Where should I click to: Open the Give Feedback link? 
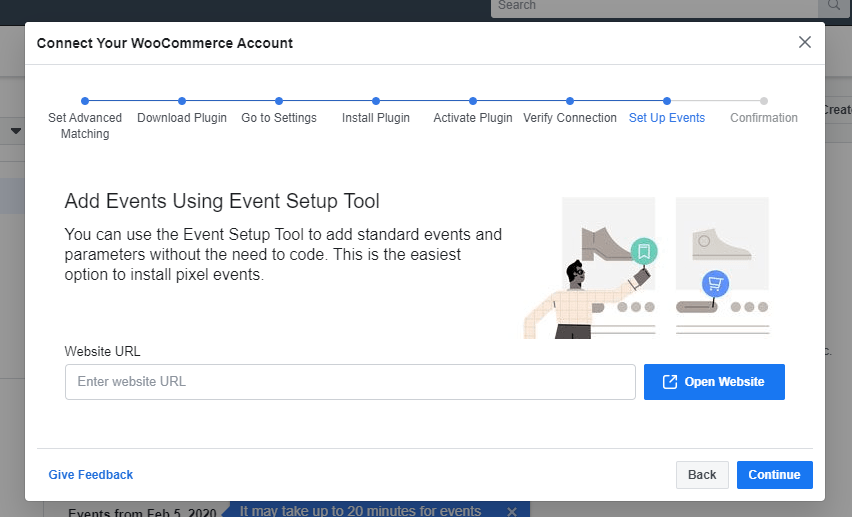click(91, 475)
